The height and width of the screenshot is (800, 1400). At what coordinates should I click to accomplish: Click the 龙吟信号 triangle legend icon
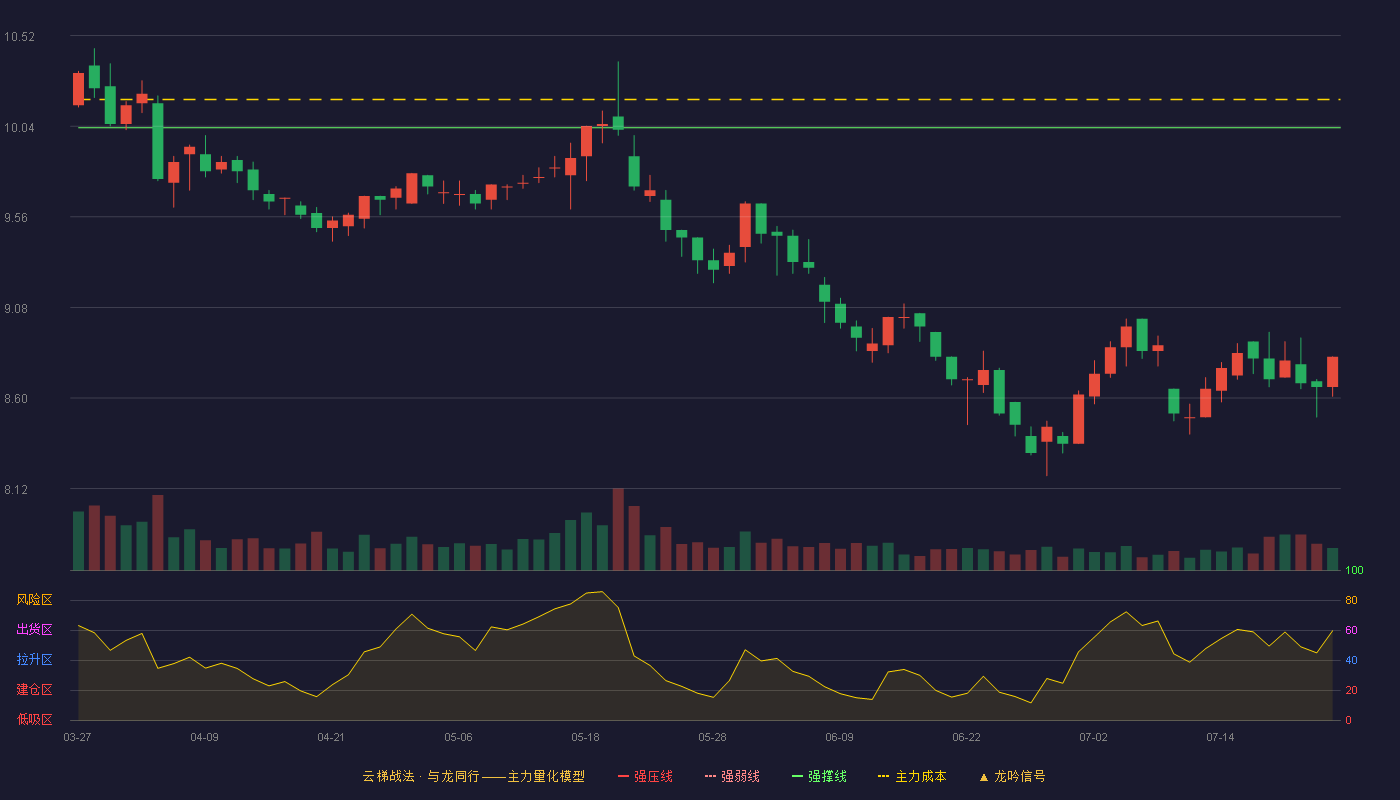(x=984, y=777)
